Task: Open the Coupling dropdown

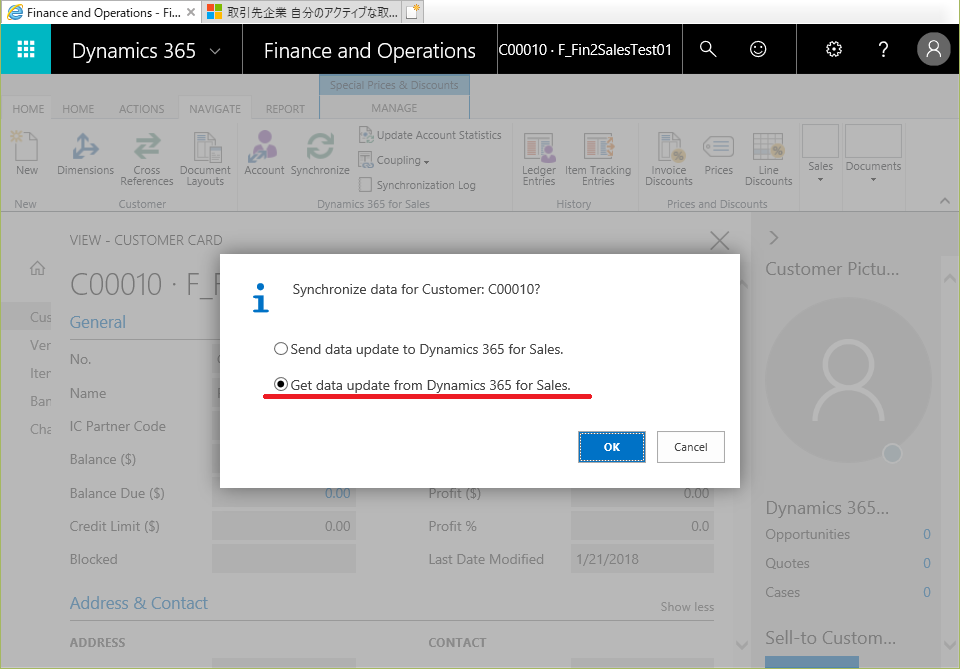Action: click(x=394, y=160)
